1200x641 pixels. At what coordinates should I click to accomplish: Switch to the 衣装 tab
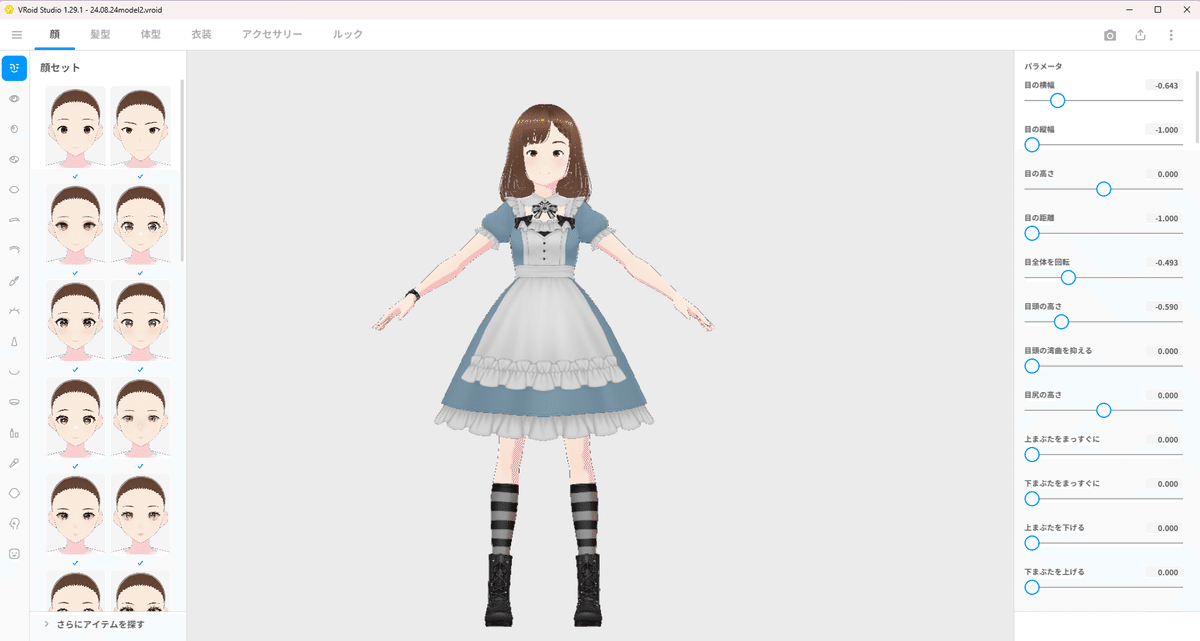point(201,34)
